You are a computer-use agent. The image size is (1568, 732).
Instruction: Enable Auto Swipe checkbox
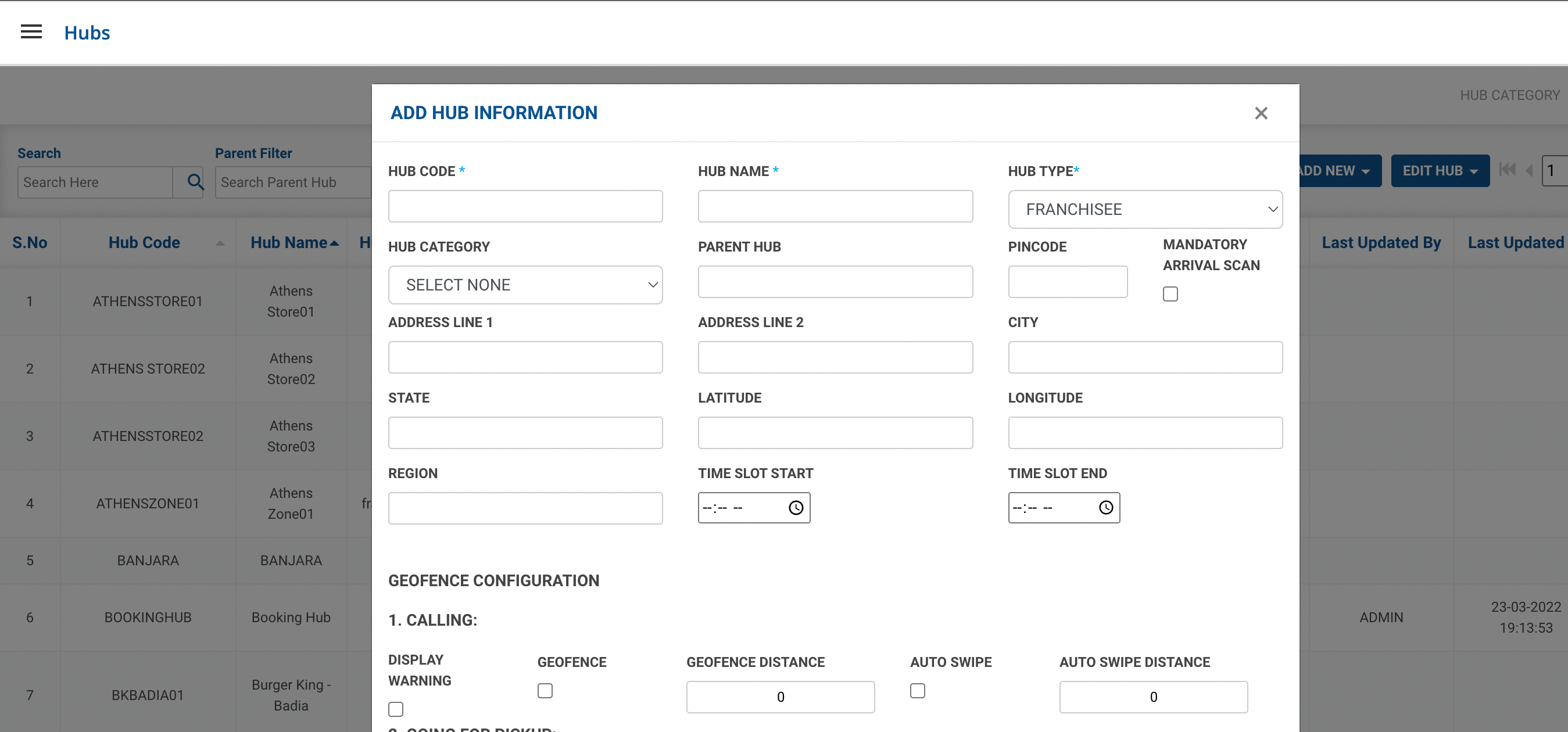[x=917, y=691]
